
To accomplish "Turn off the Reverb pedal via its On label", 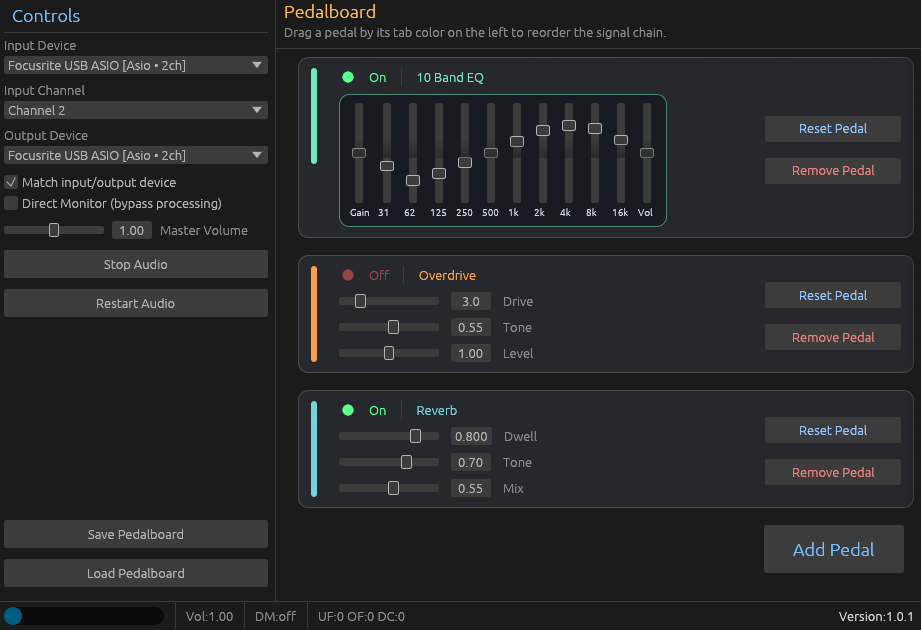I will tap(377, 410).
